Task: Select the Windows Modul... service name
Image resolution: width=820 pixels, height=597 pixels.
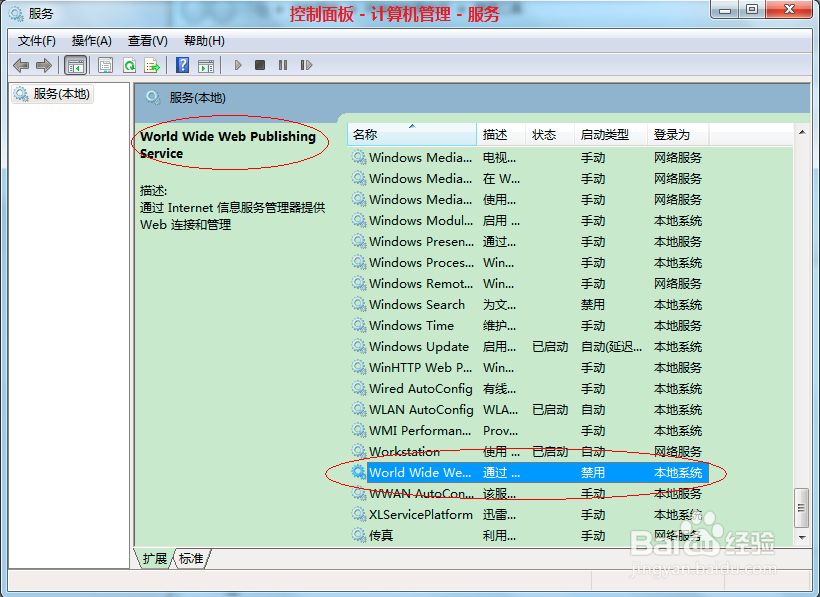Action: tap(421, 221)
